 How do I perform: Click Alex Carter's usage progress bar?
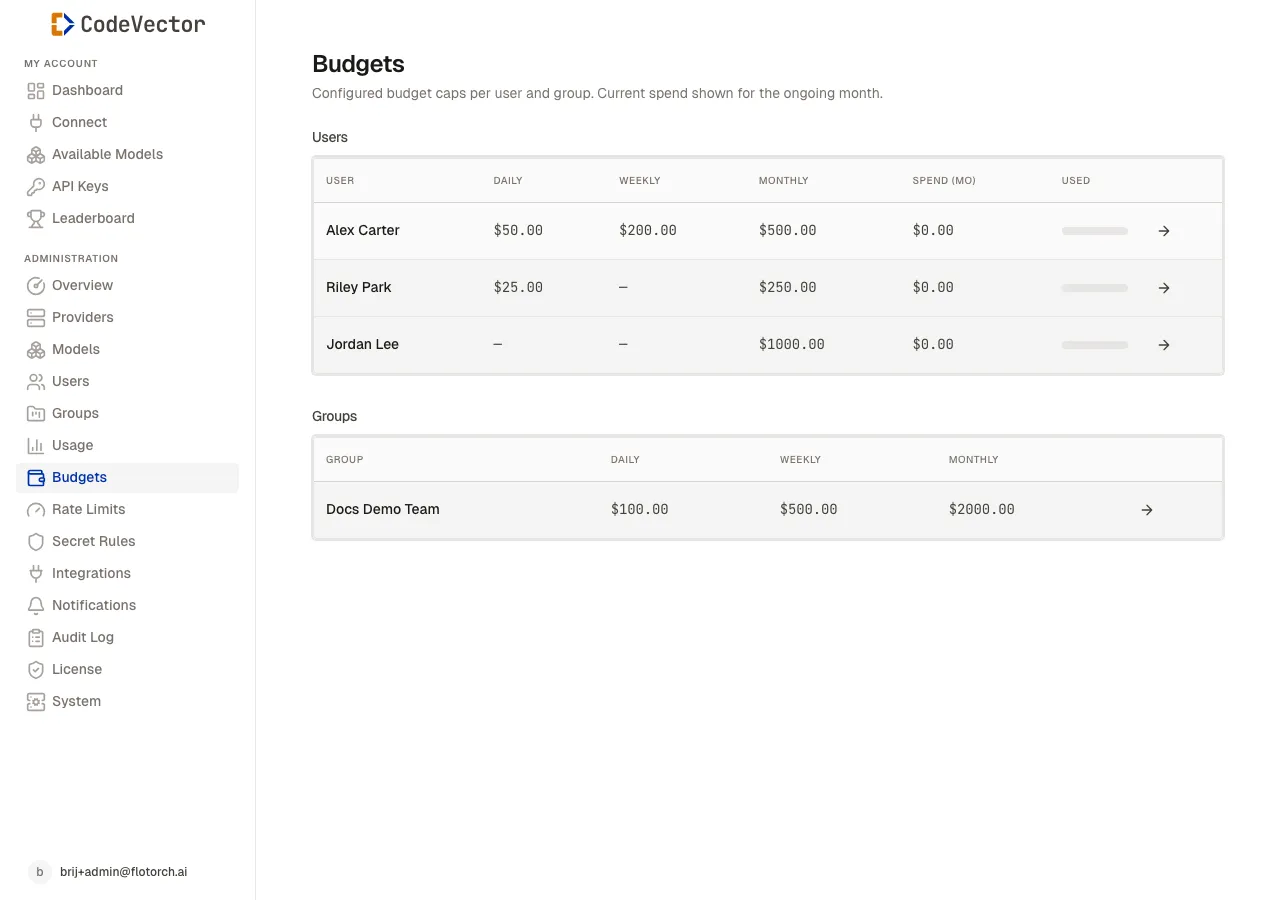1095,231
